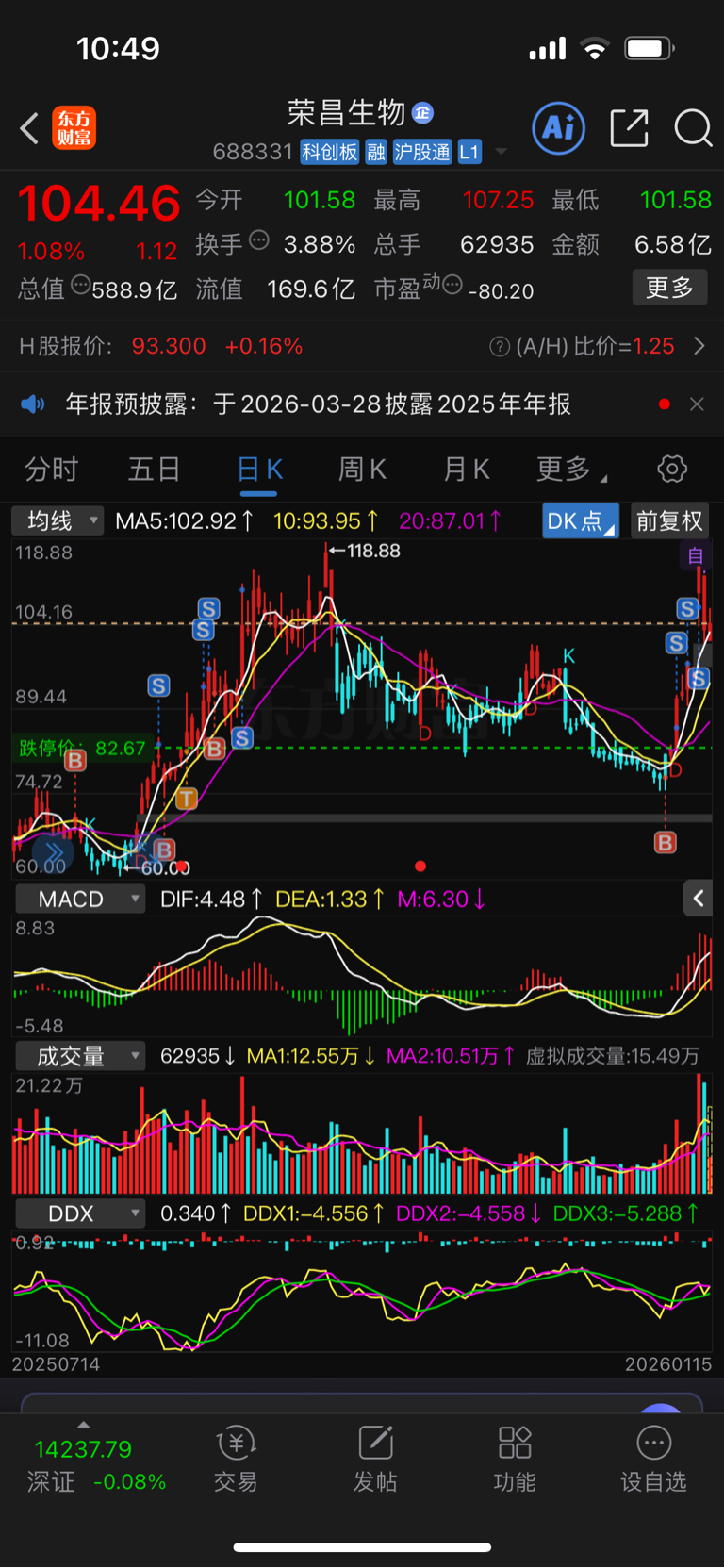Tap the 市盈 info icon
Viewport: 724px width, 1568px height.
pos(452,285)
